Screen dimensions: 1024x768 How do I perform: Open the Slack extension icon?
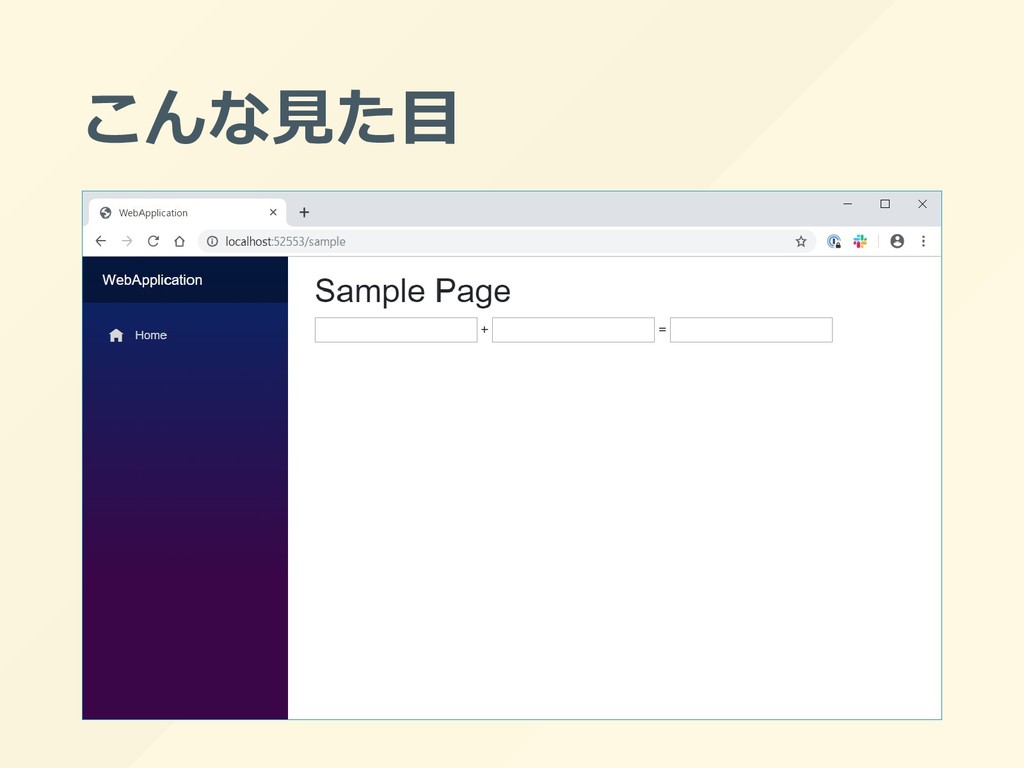click(x=860, y=241)
